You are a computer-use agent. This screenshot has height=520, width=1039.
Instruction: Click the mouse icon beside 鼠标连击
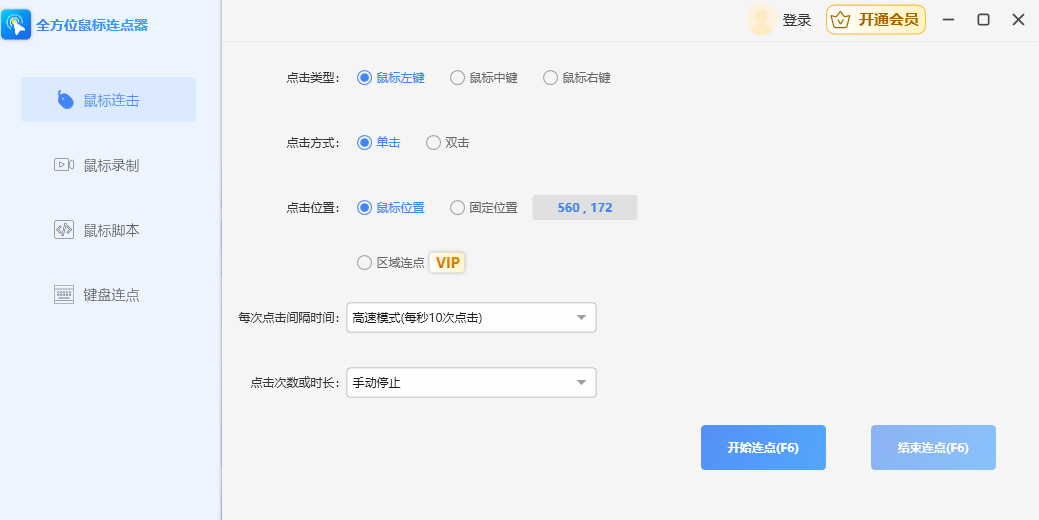point(65,100)
